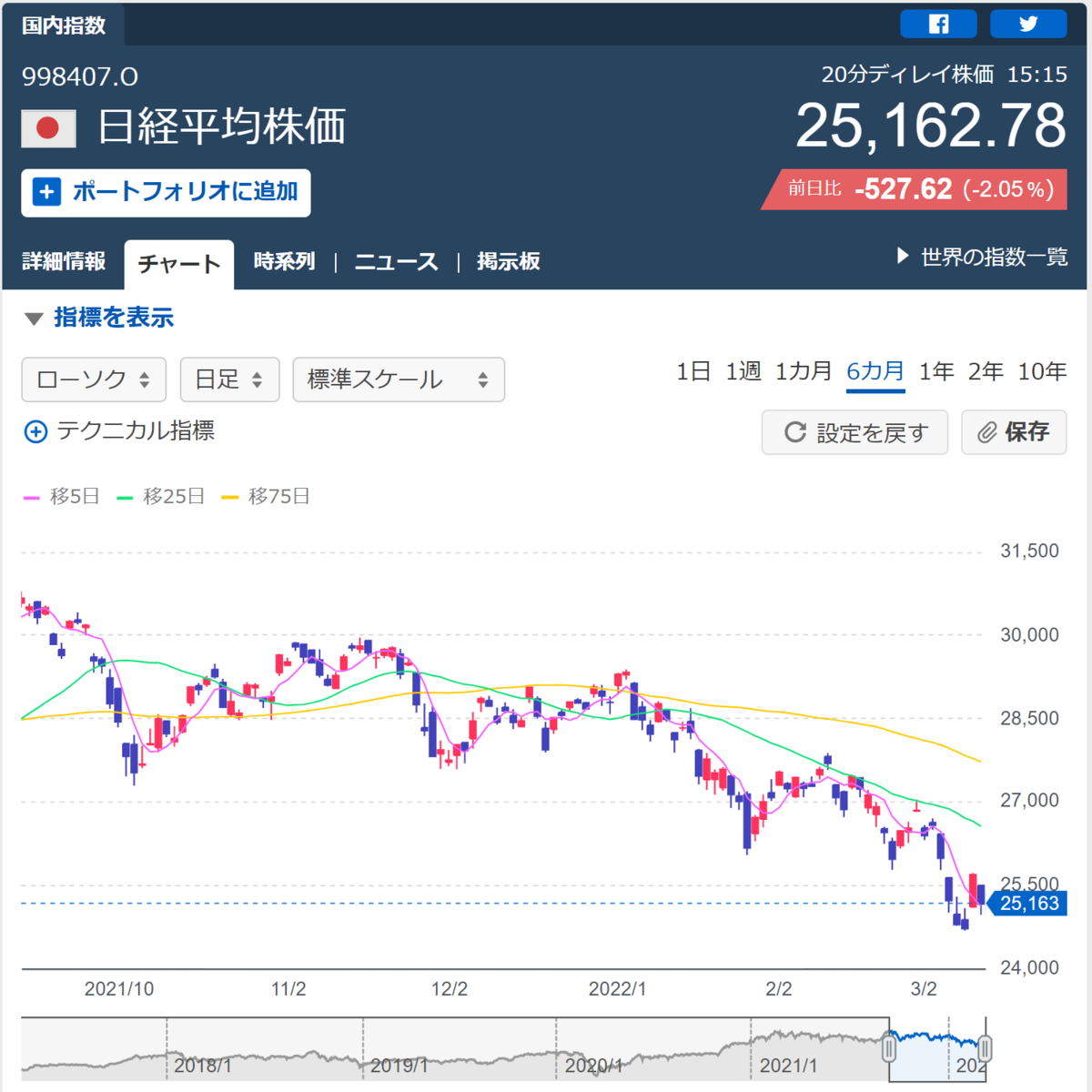Click the 2020/1 marker in overview timeline
The image size is (1092, 1092).
point(593,1066)
